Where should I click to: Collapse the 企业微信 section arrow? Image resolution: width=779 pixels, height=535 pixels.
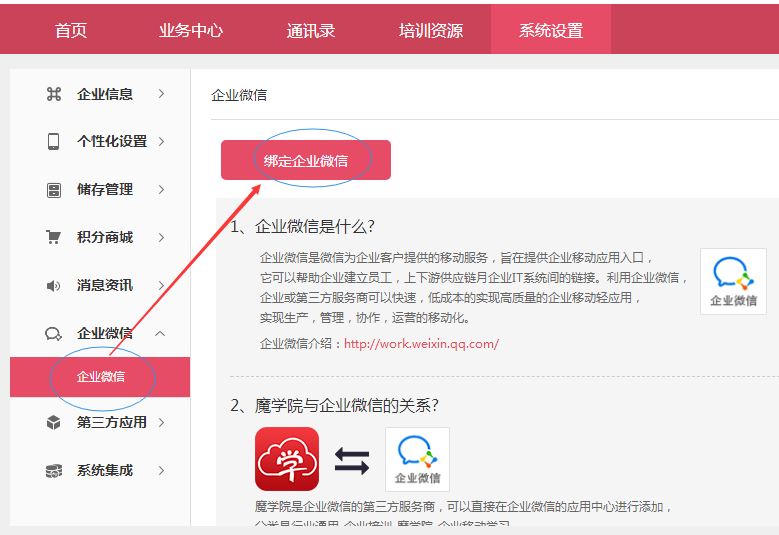coord(160,333)
